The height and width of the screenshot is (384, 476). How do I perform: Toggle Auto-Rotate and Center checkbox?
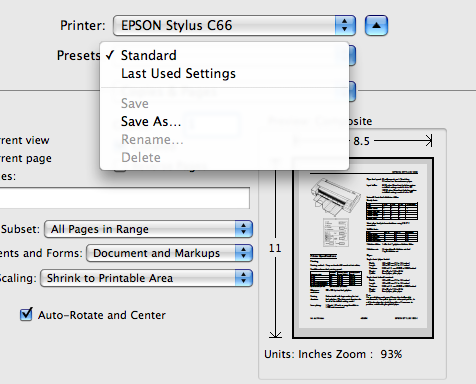point(26,314)
